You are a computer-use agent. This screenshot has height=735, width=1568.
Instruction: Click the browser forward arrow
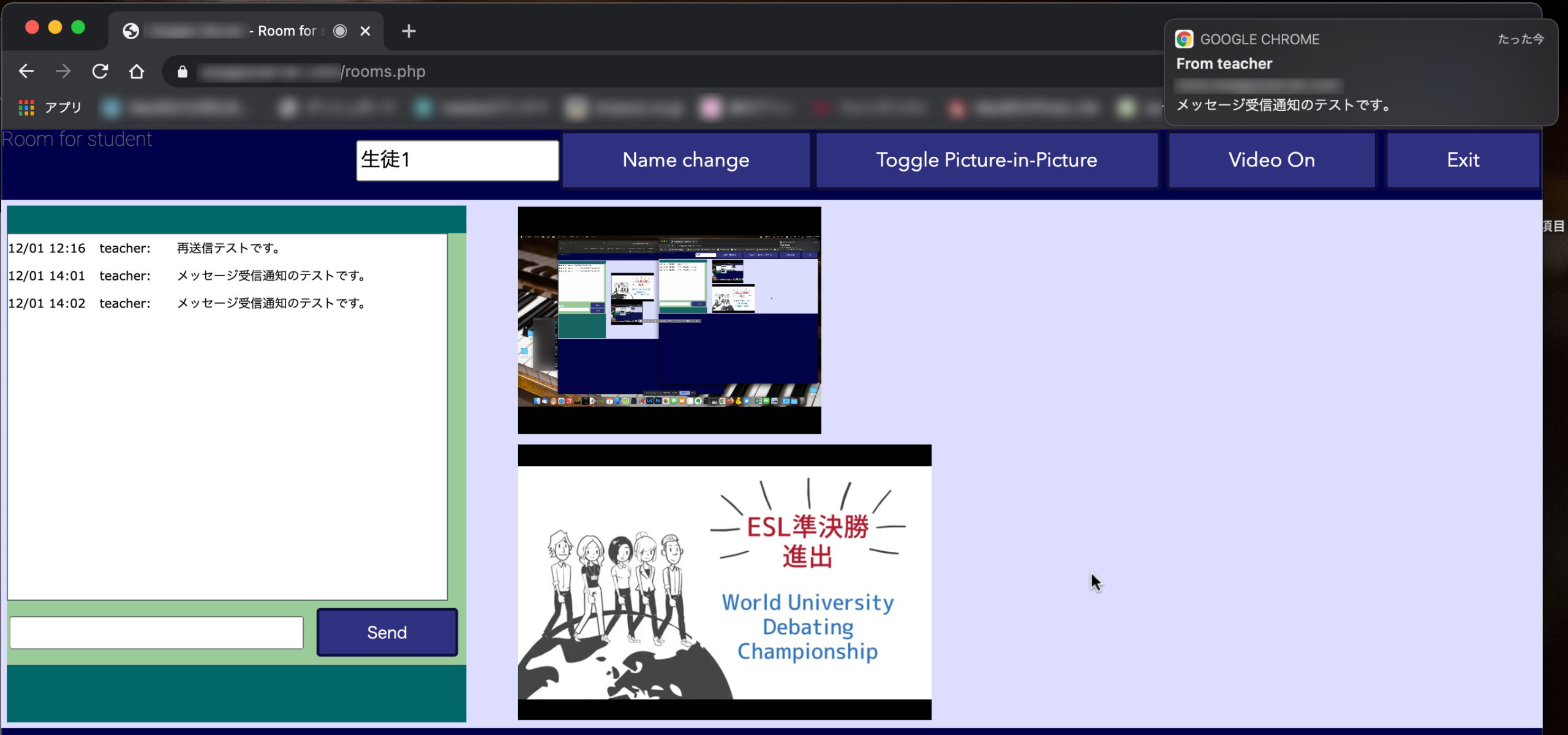point(62,72)
